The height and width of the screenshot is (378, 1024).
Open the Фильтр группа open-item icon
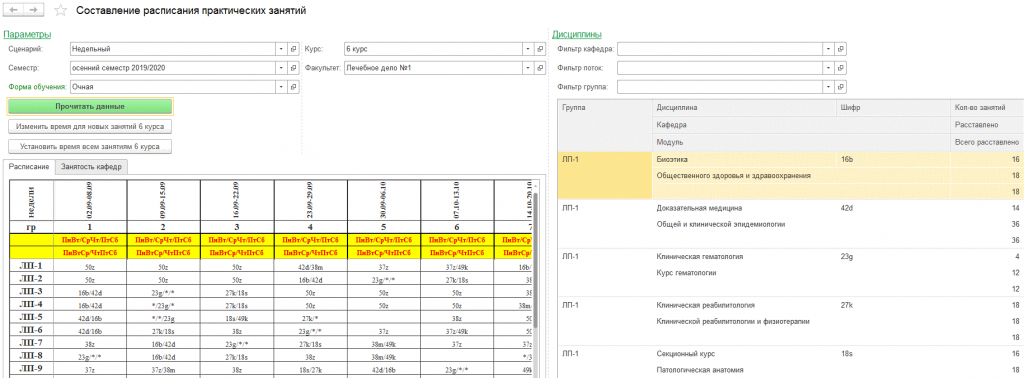point(842,87)
